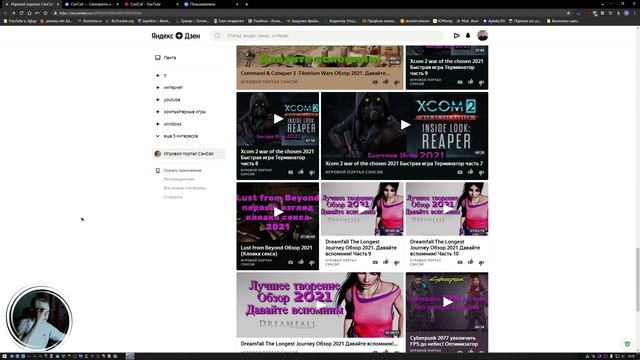Play the large Dreamfall Обзор 2021 video at the bottom
This screenshot has width=640, height=360.
click(320, 305)
